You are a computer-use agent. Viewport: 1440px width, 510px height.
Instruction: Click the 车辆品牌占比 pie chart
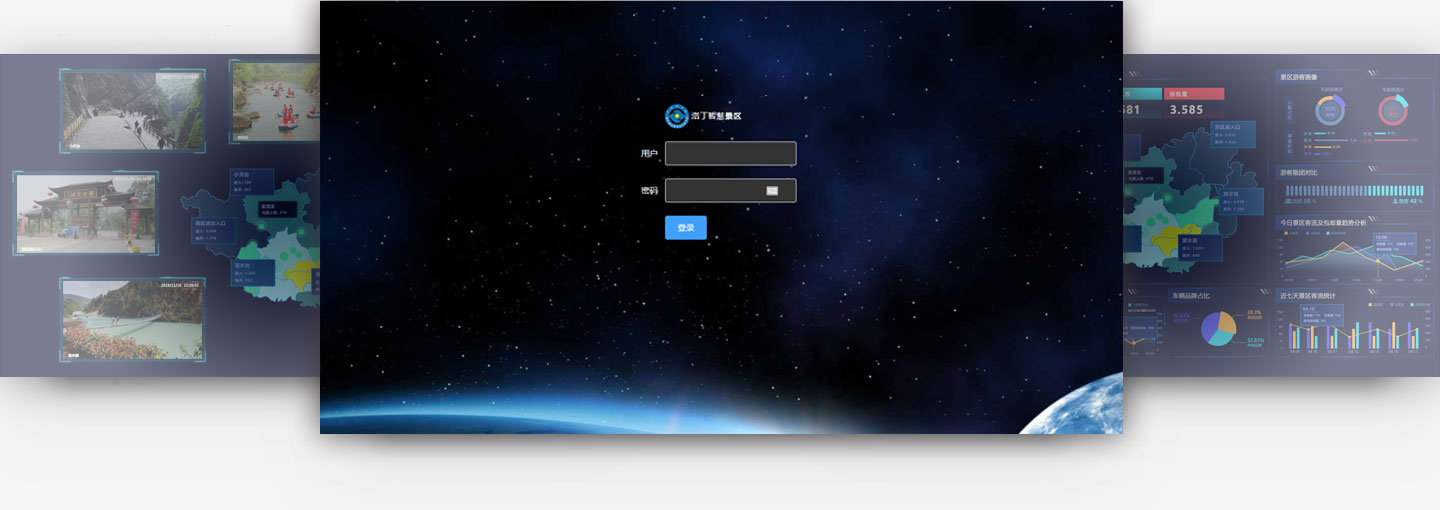point(1217,328)
